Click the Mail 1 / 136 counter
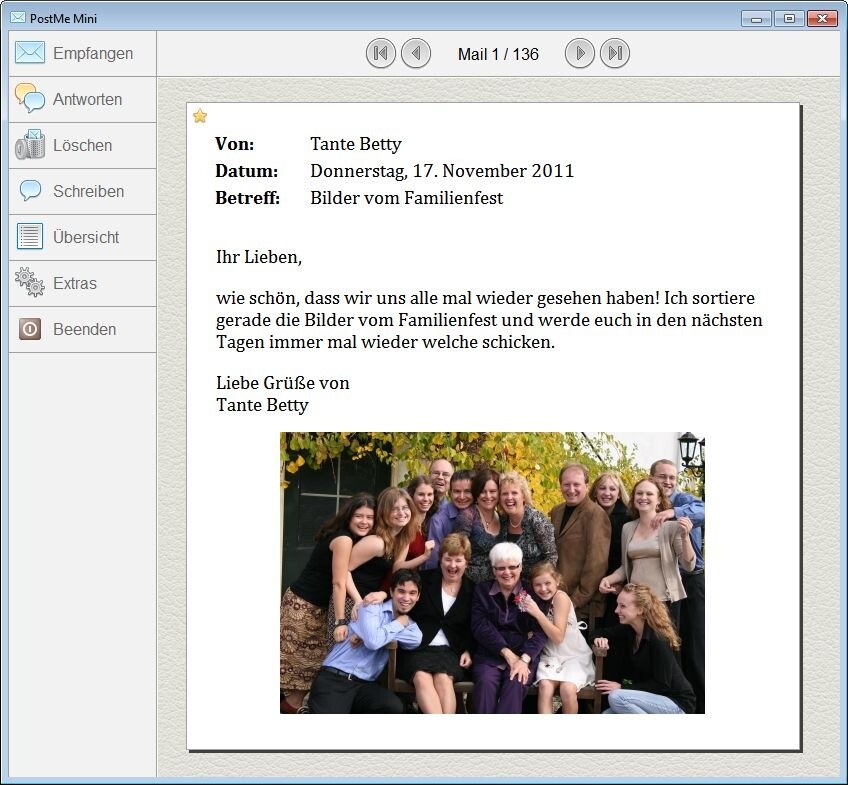The width and height of the screenshot is (848, 785). click(498, 54)
